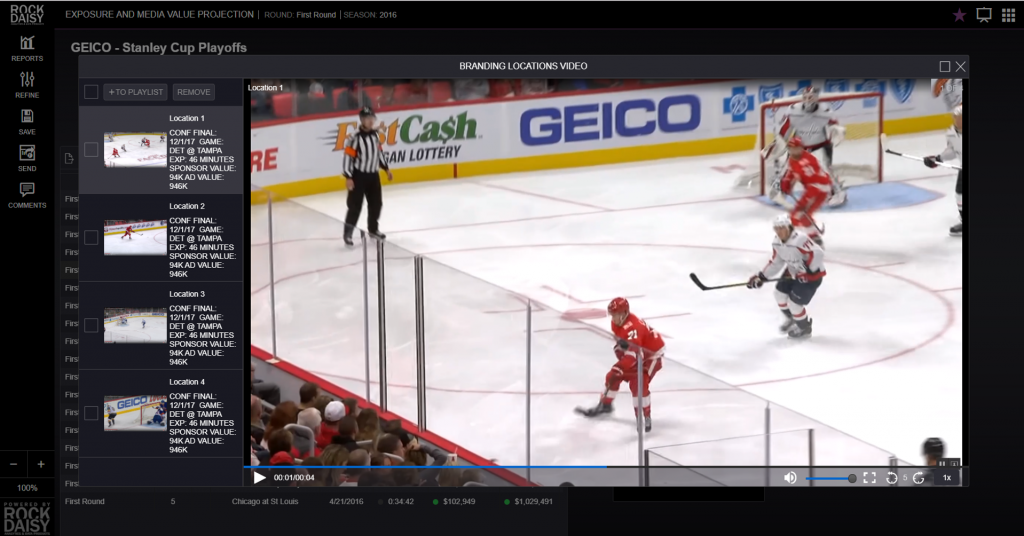The image size is (1024, 536).
Task: Check the Location 1 checkbox
Action: 91,150
